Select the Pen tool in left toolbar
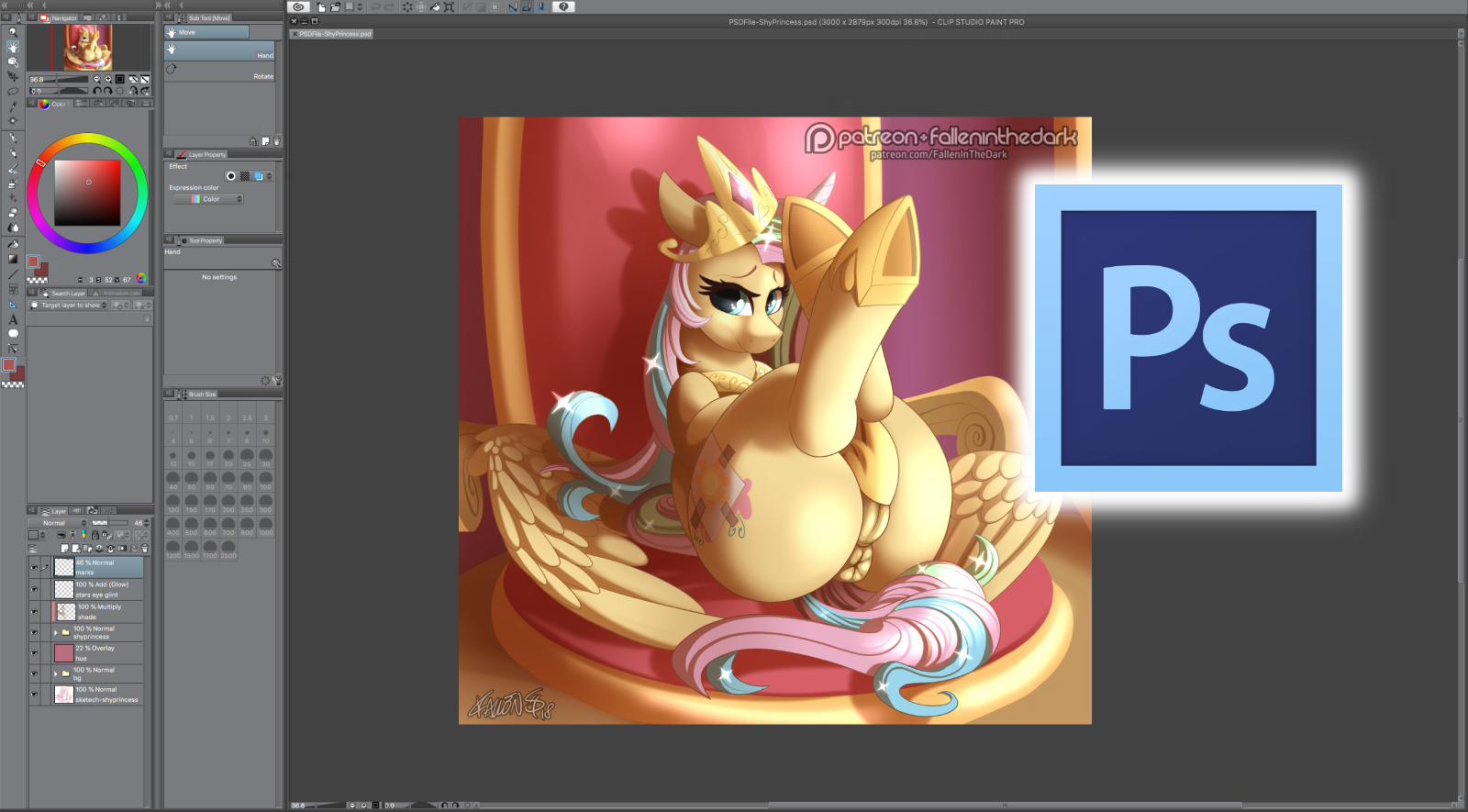1468x812 pixels. tap(13, 139)
